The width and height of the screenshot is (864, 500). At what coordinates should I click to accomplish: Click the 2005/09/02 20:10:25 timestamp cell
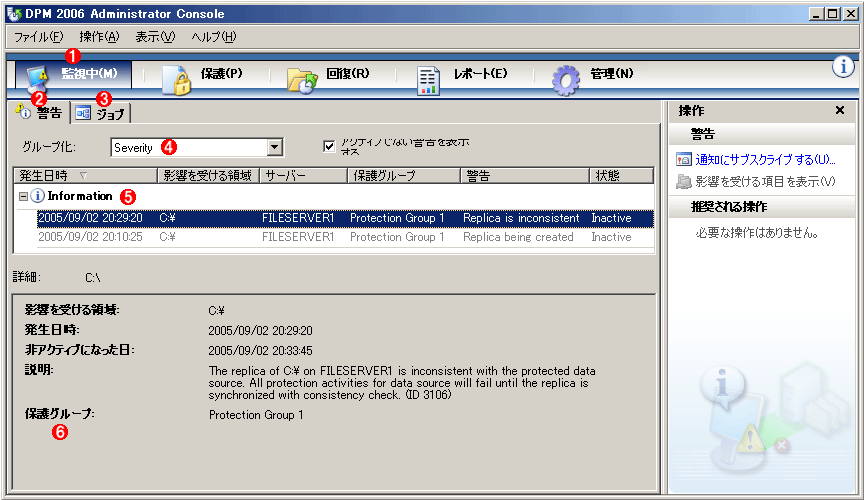point(90,237)
